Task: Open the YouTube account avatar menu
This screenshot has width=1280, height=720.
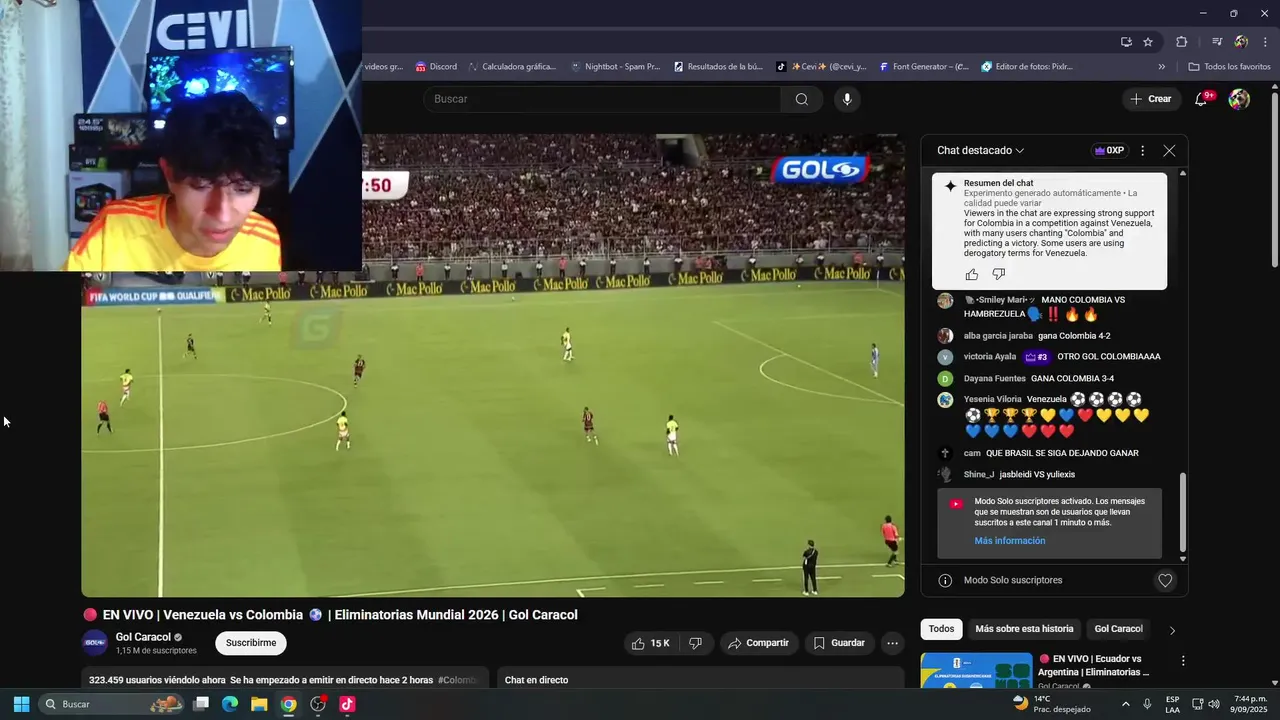Action: click(1239, 99)
